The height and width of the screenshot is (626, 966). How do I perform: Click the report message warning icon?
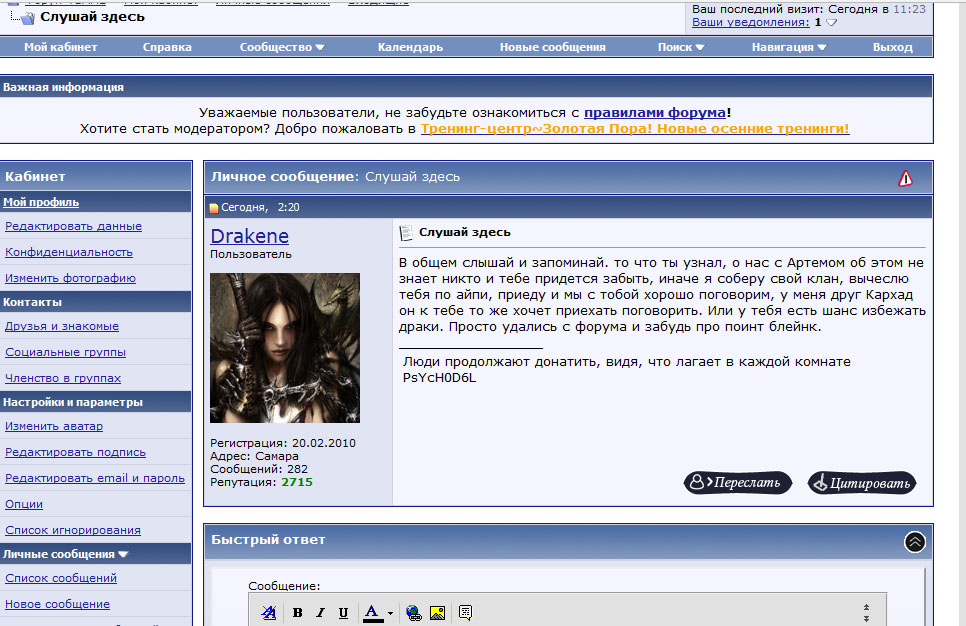tap(905, 178)
